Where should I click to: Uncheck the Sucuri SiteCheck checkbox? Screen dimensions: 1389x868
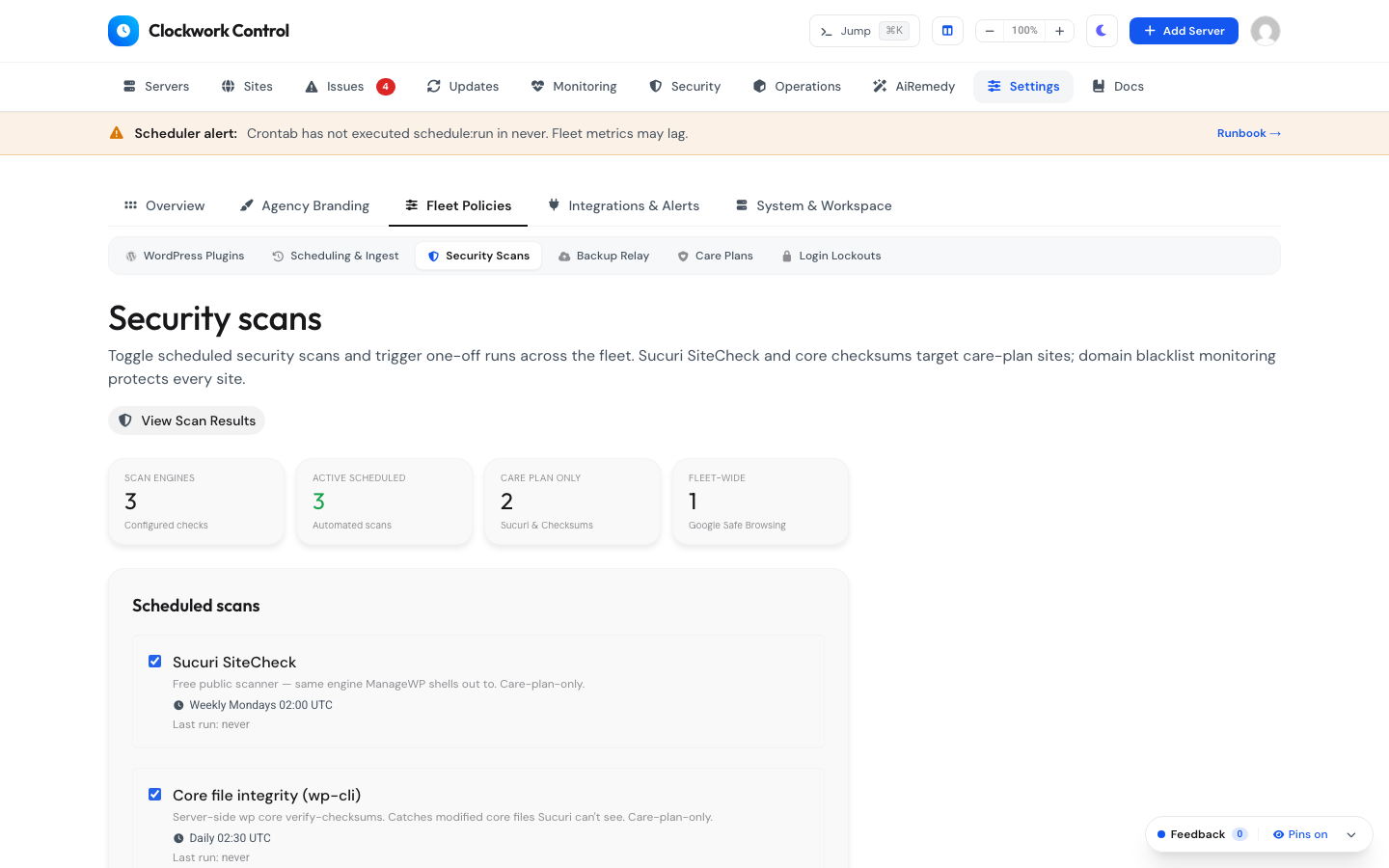[x=154, y=661]
